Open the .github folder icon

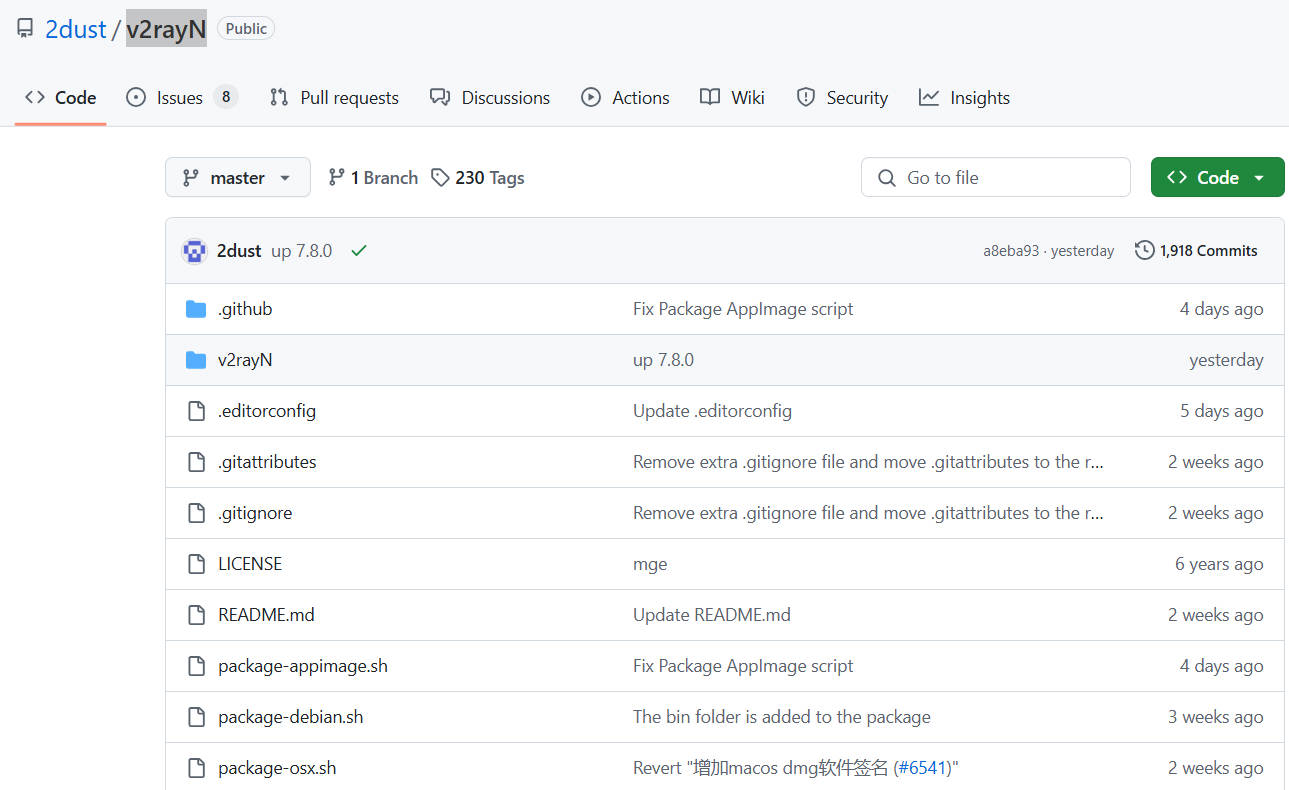pyautogui.click(x=196, y=309)
